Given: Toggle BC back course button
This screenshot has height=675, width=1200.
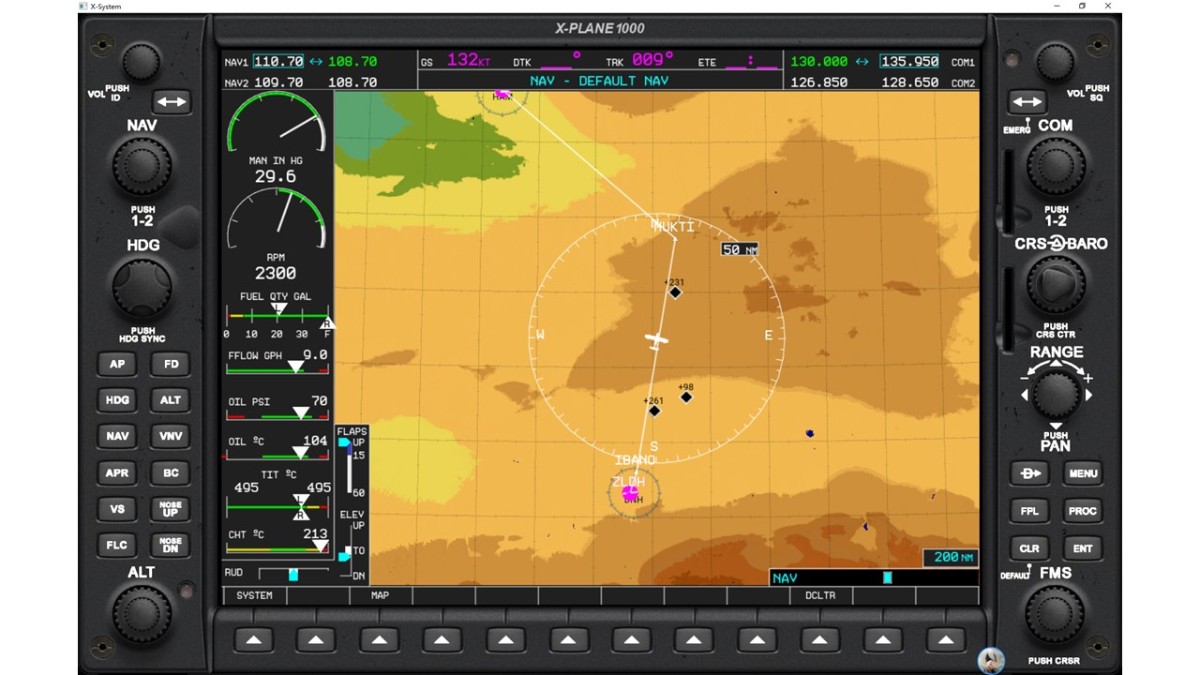Looking at the screenshot, I should [170, 473].
